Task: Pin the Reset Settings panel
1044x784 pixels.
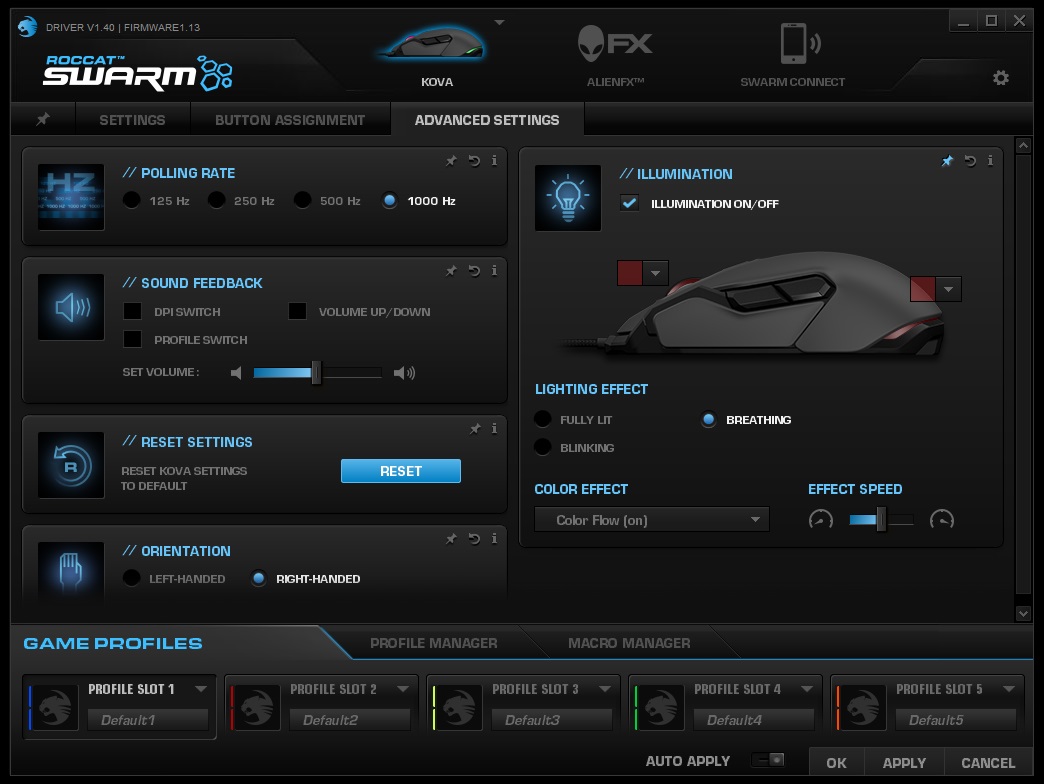Action: pyautogui.click(x=475, y=429)
